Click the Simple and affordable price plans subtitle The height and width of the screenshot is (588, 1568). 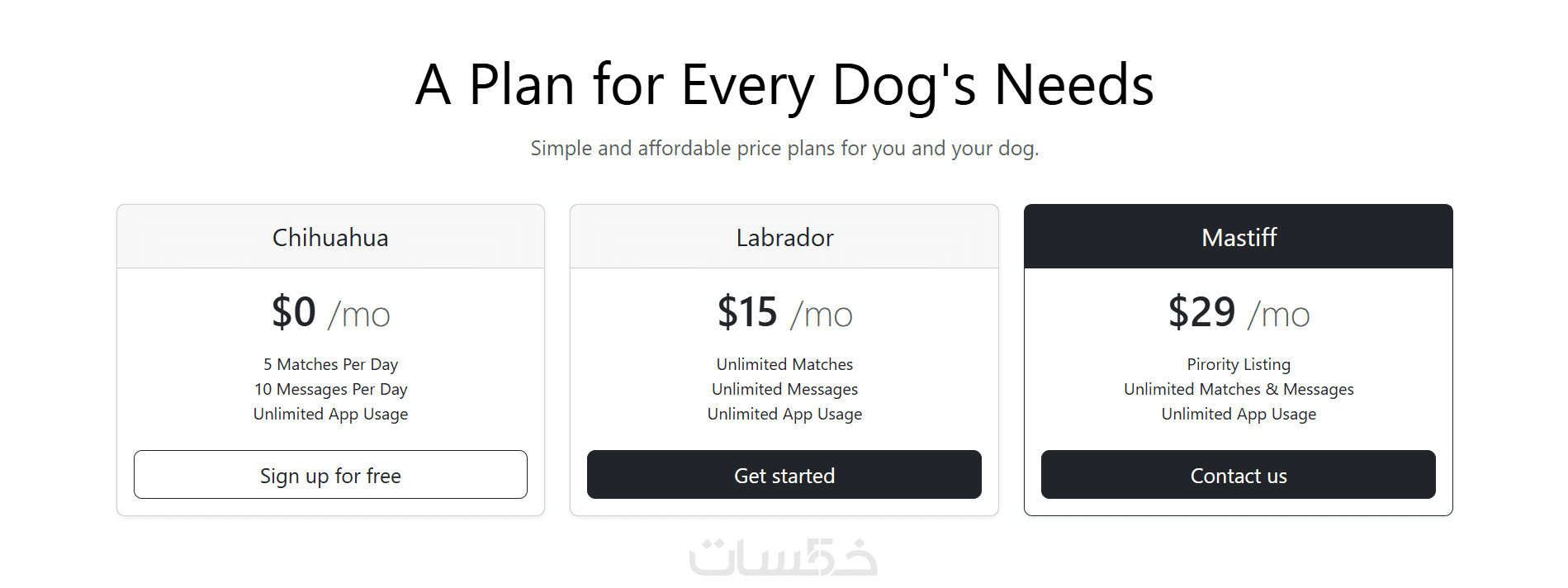tap(784, 148)
